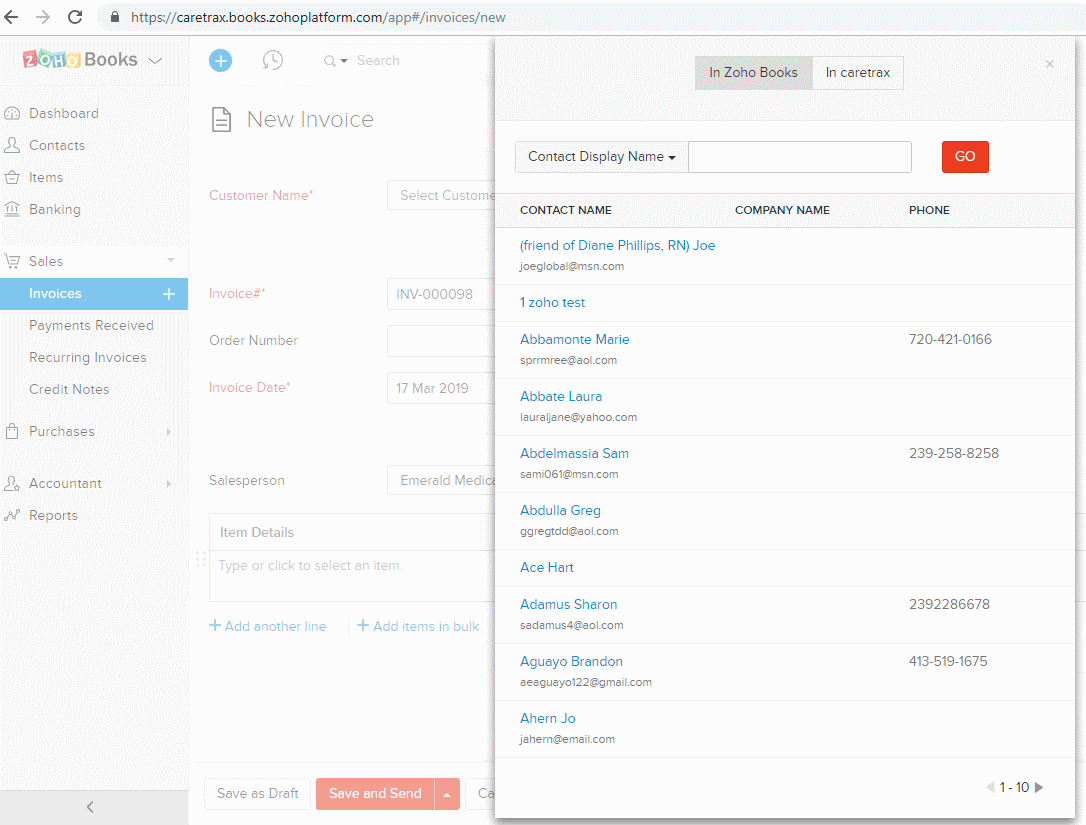
Task: Collapse the Sales section arrow
Action: [170, 260]
